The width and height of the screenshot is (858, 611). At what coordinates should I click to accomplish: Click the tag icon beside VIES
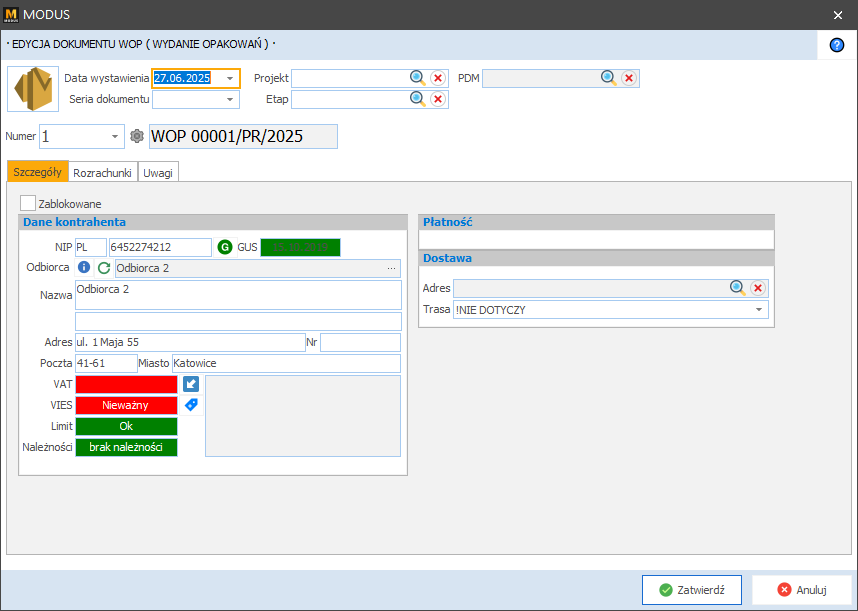191,405
